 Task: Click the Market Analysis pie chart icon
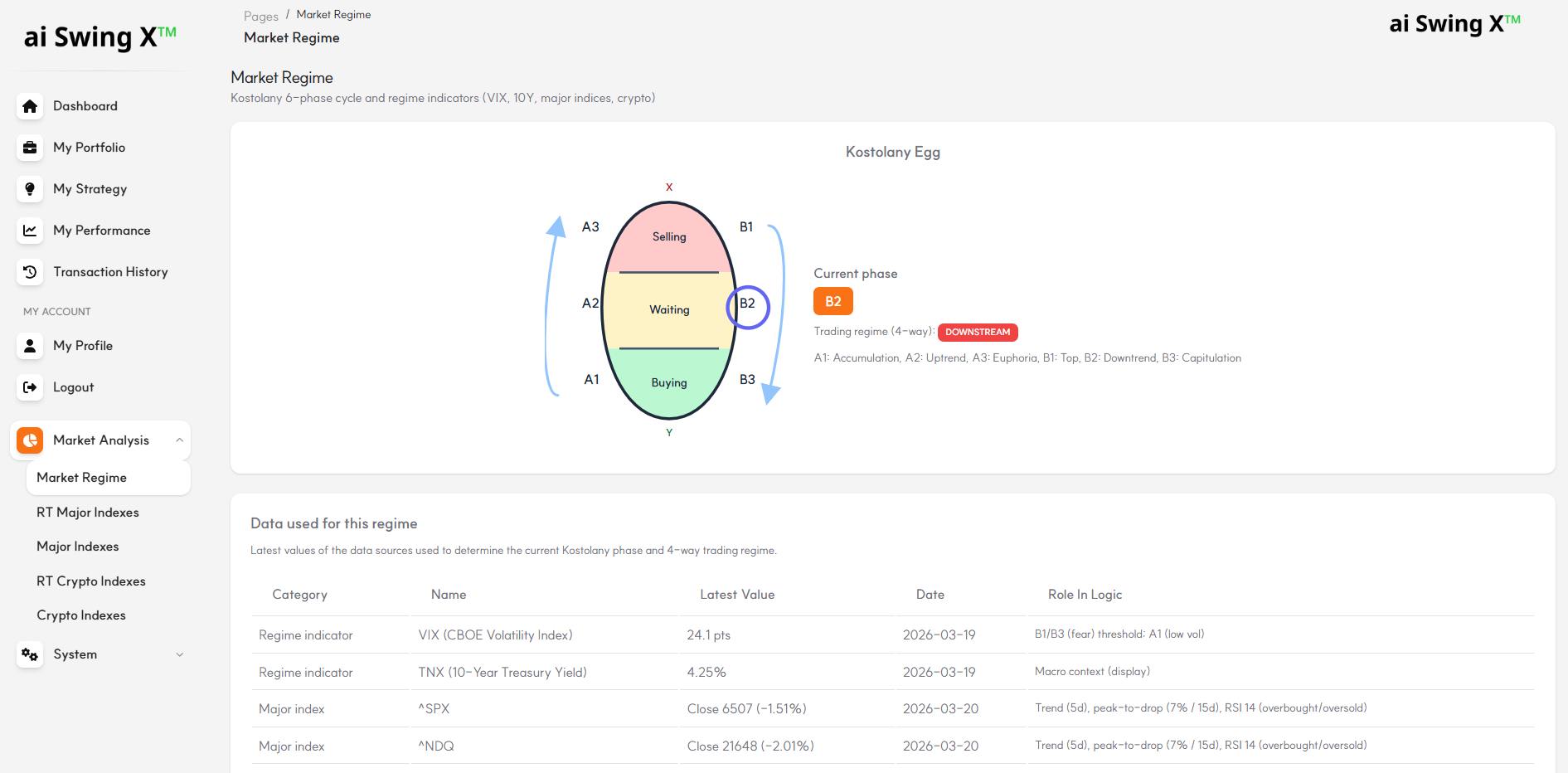[30, 440]
